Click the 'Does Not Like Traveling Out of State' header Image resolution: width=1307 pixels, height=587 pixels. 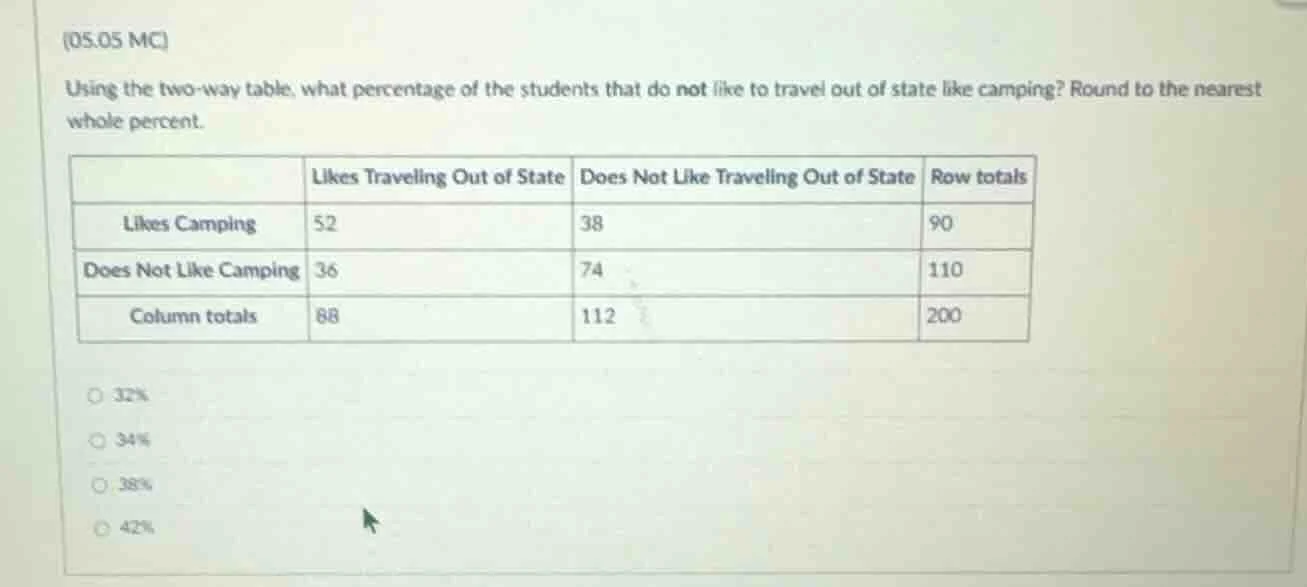point(746,177)
